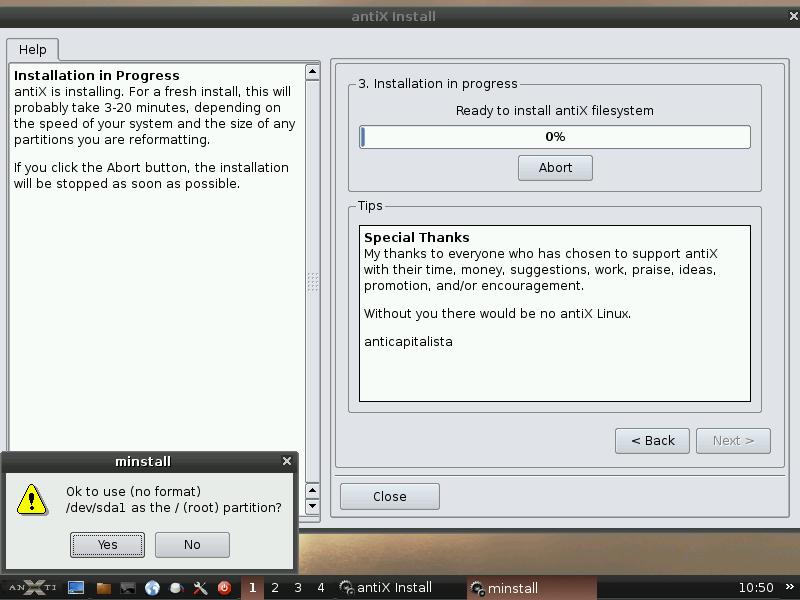Click the show desktop monitor icon in taskbar
The height and width of the screenshot is (600, 800).
[x=76, y=588]
